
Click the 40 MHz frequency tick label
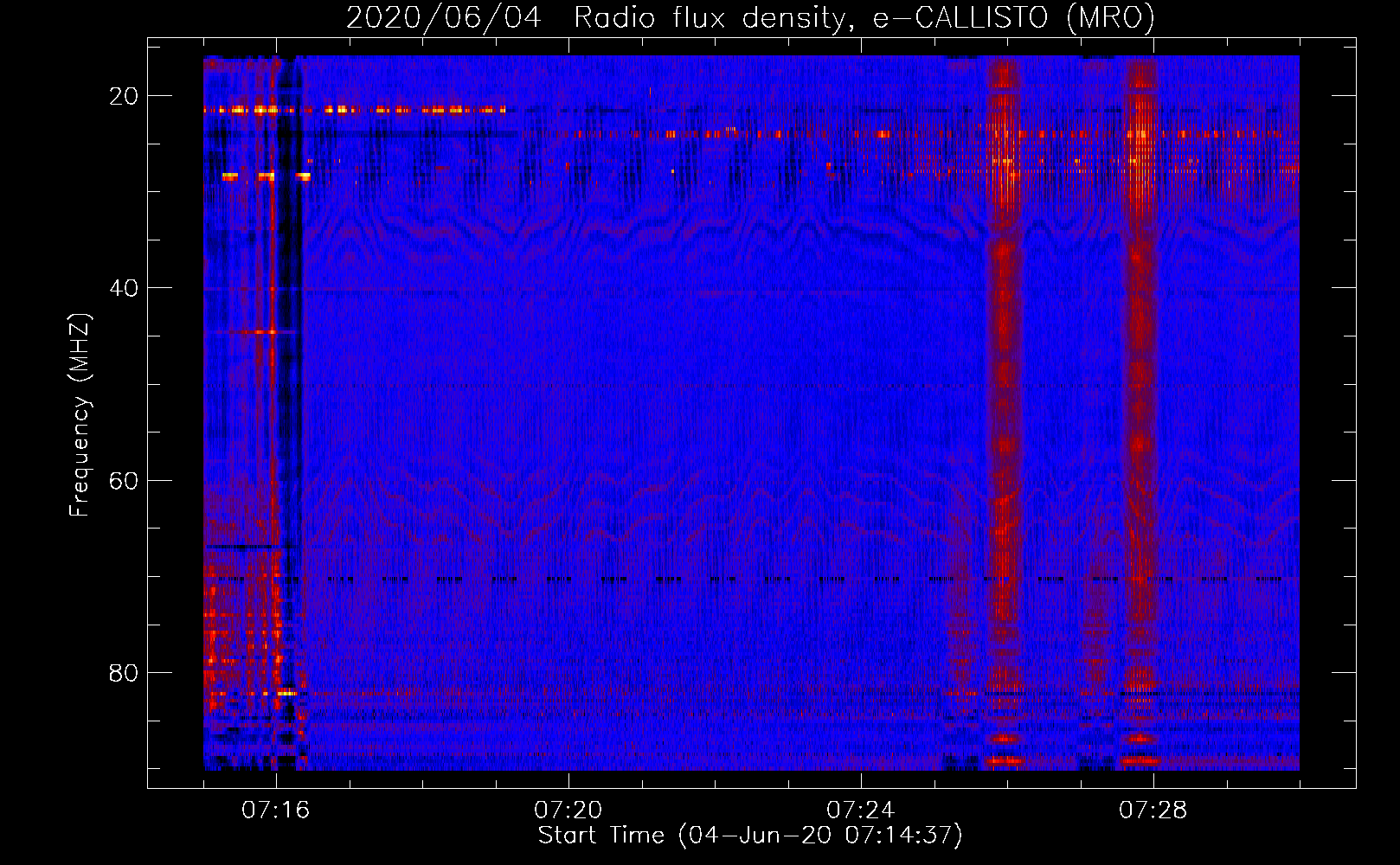click(124, 288)
